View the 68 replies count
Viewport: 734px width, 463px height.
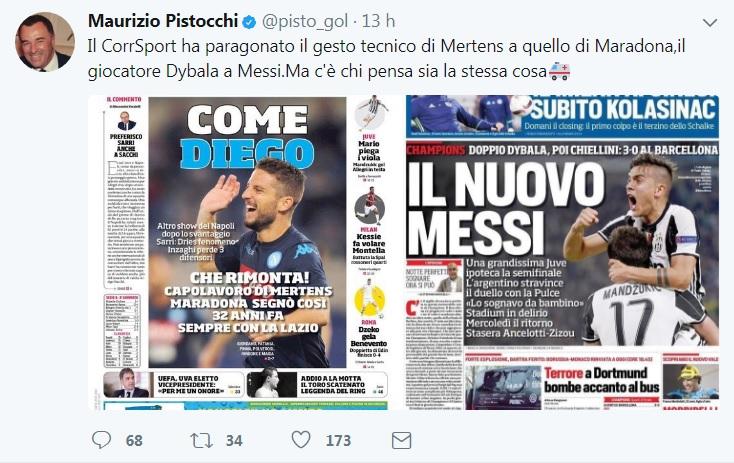click(134, 441)
